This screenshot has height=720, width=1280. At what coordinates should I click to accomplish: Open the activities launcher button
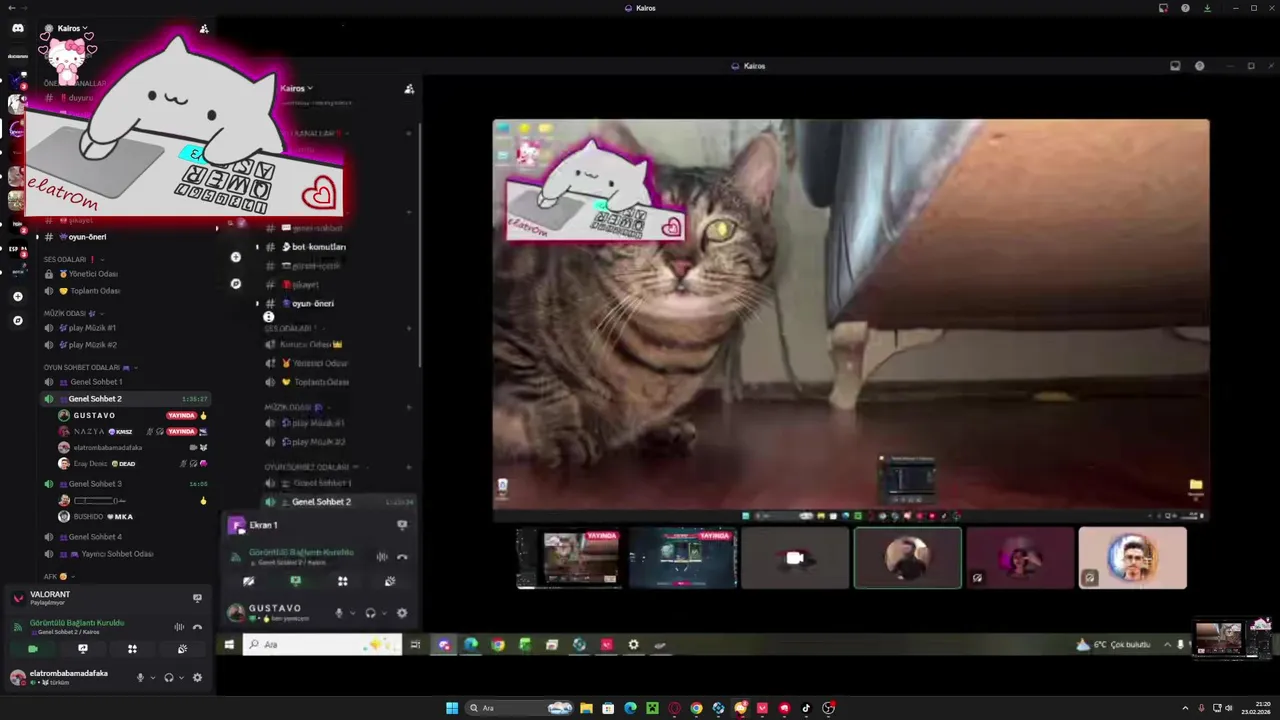coord(132,649)
